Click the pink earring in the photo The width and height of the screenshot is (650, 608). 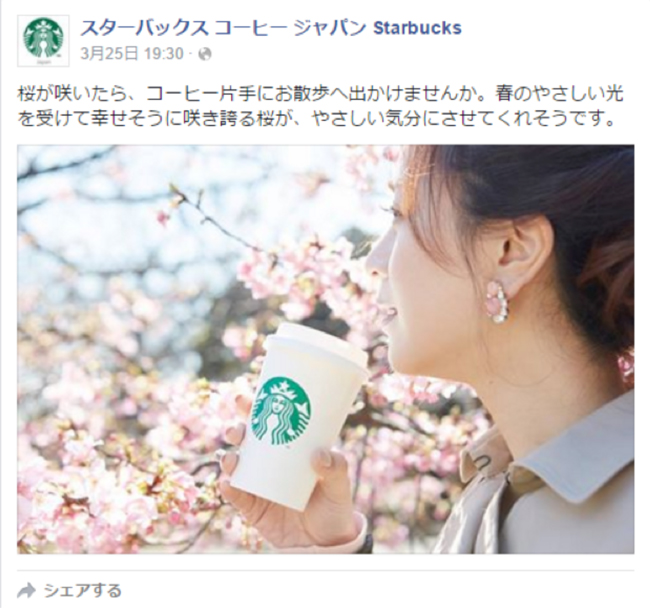tap(496, 300)
